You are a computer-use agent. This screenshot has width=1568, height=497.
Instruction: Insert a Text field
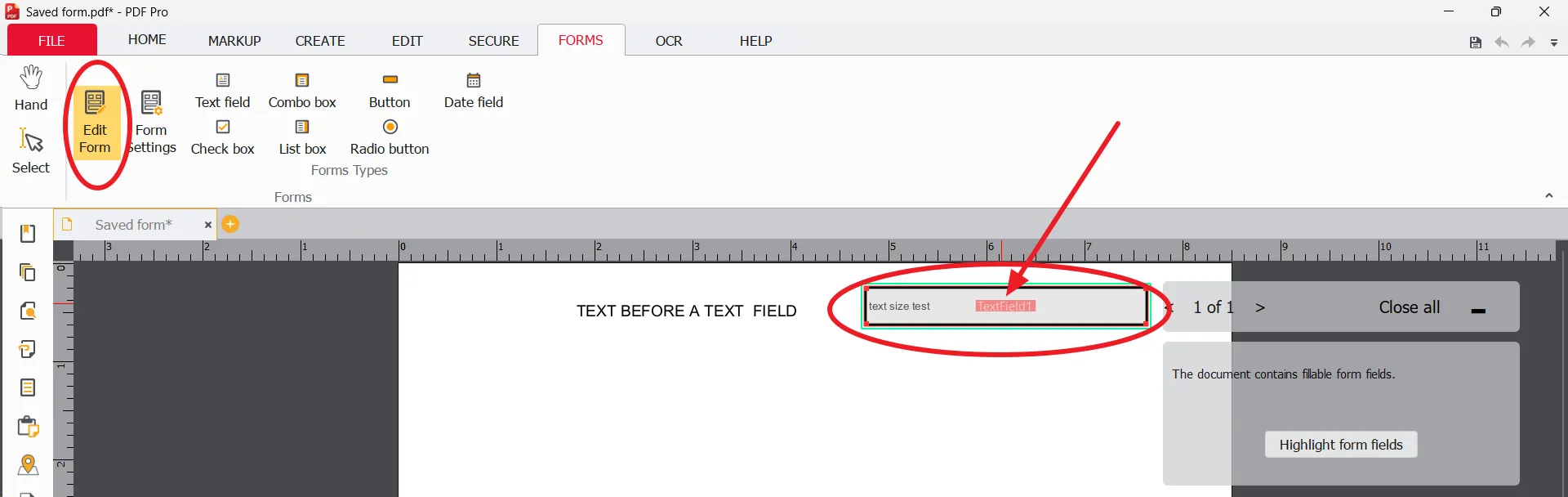tap(222, 91)
